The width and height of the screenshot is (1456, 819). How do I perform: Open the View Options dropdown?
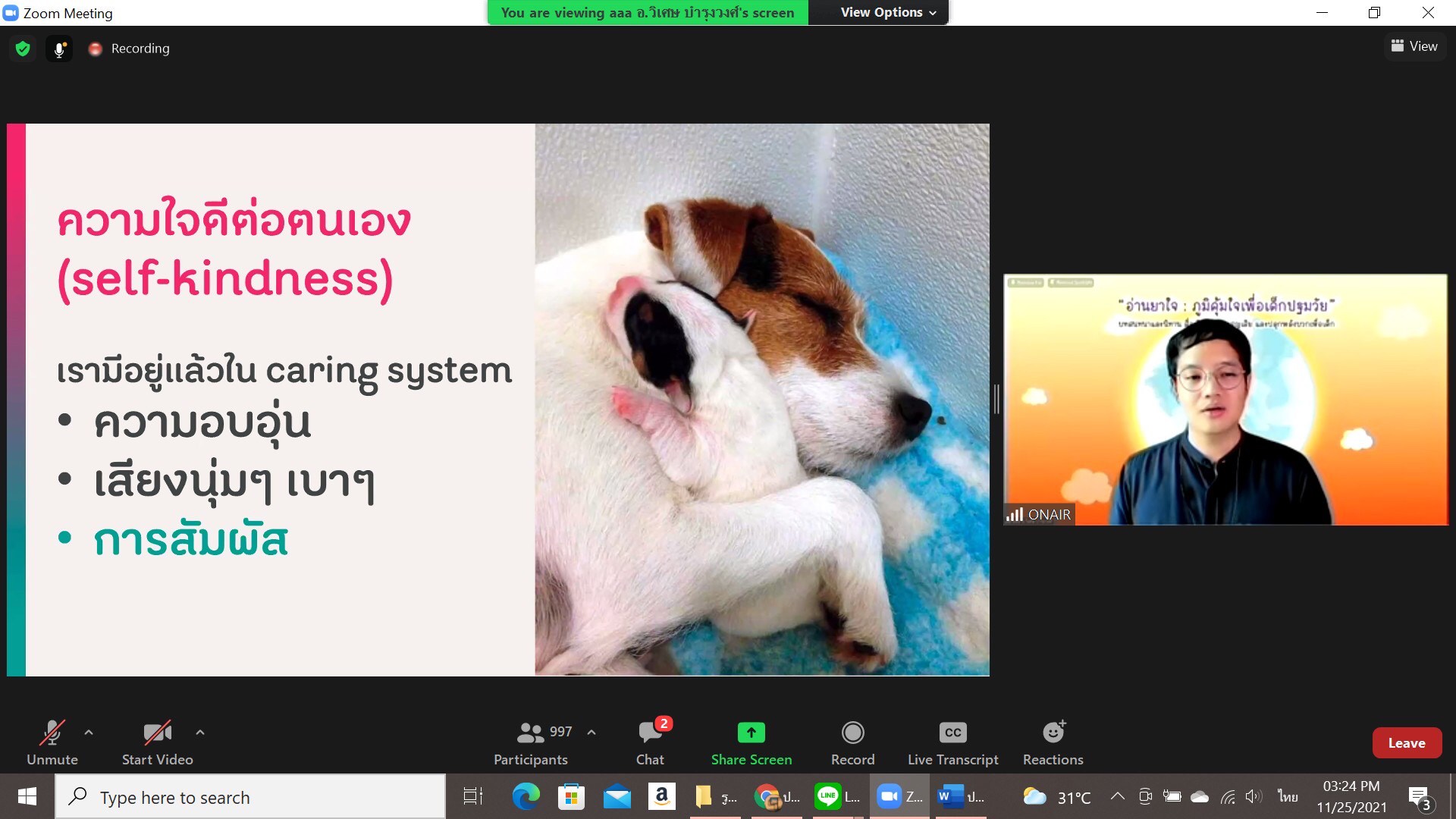tap(887, 12)
